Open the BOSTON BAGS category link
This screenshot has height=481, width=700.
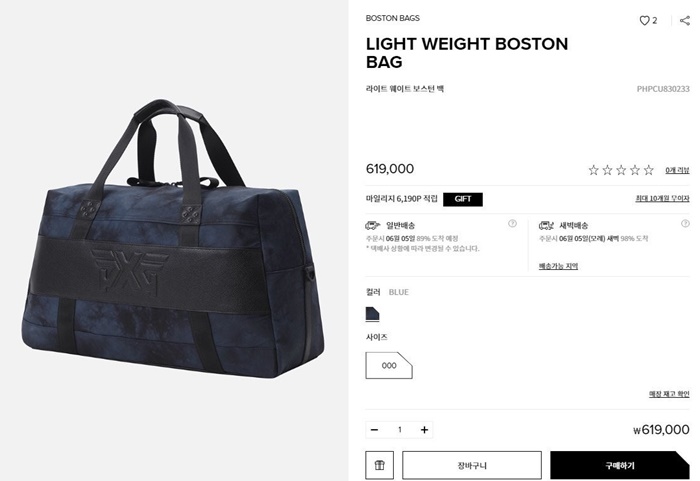[x=392, y=18]
